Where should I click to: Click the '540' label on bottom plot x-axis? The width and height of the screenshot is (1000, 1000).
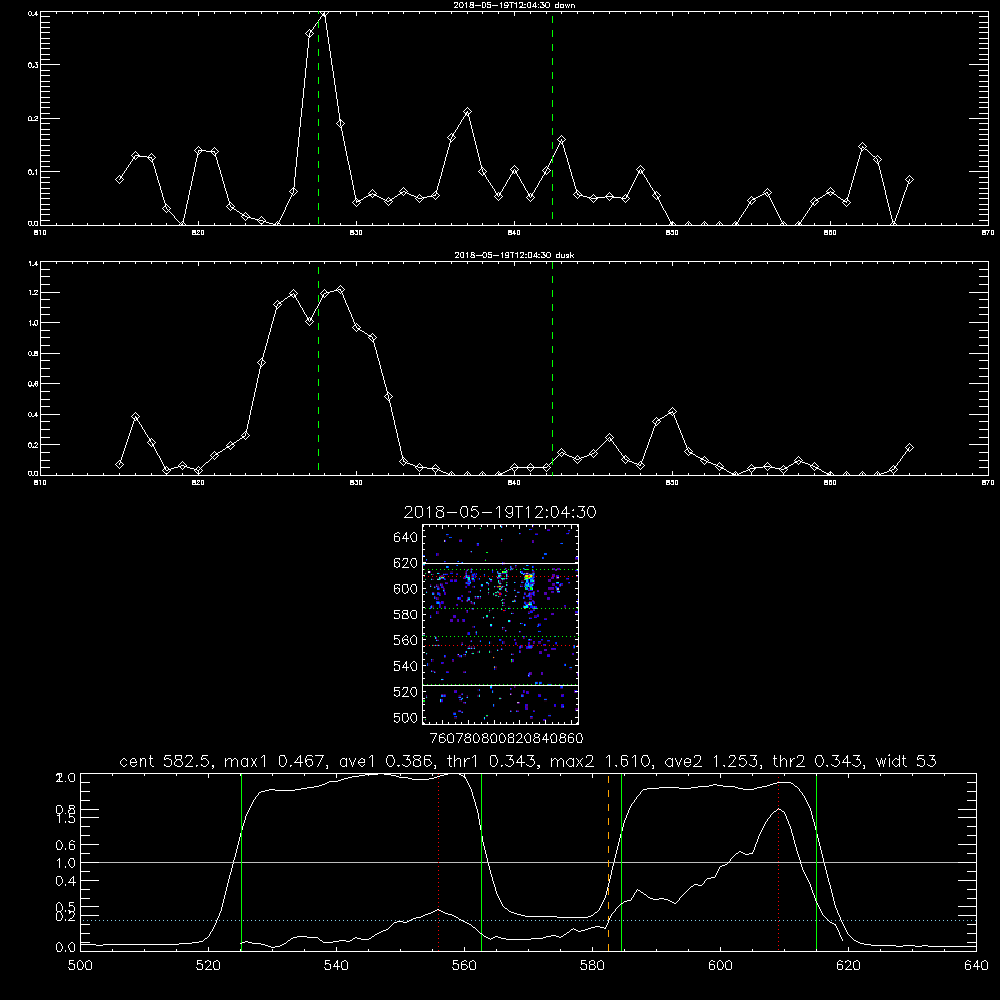336,966
